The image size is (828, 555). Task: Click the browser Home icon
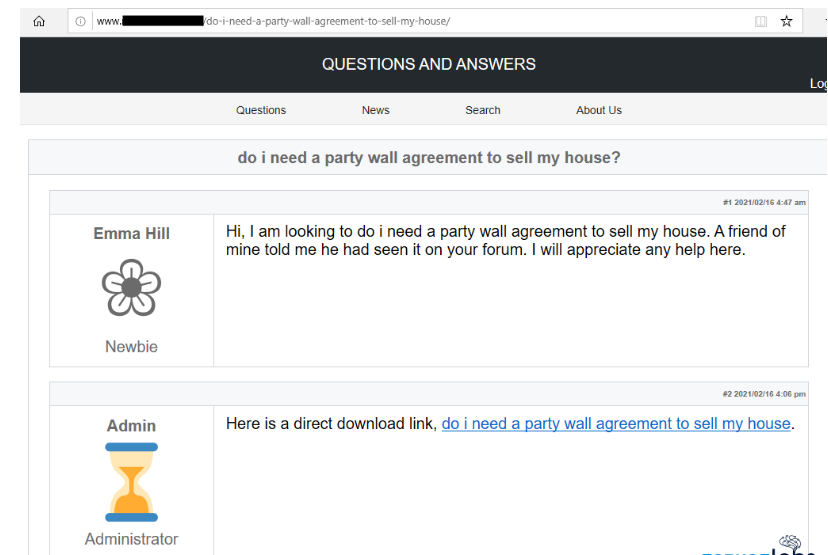(39, 21)
